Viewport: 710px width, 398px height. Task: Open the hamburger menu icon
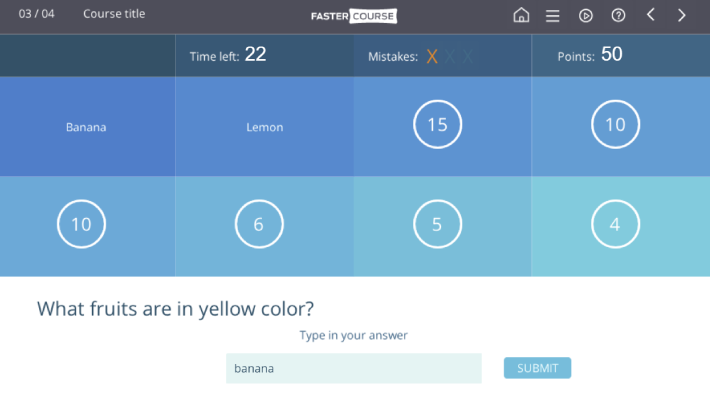(x=552, y=16)
